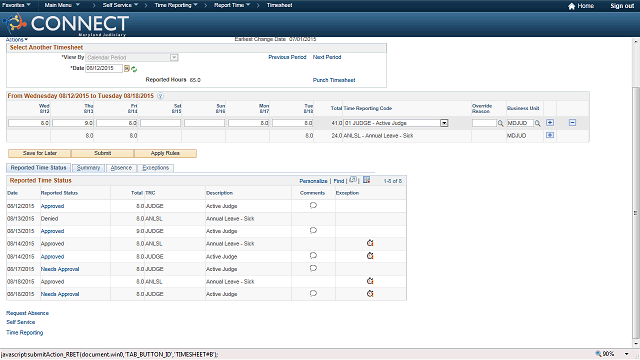Viewport: 640px width, 360px height.
Task: Click the Wed 8/12 hours field
Action: point(29,123)
